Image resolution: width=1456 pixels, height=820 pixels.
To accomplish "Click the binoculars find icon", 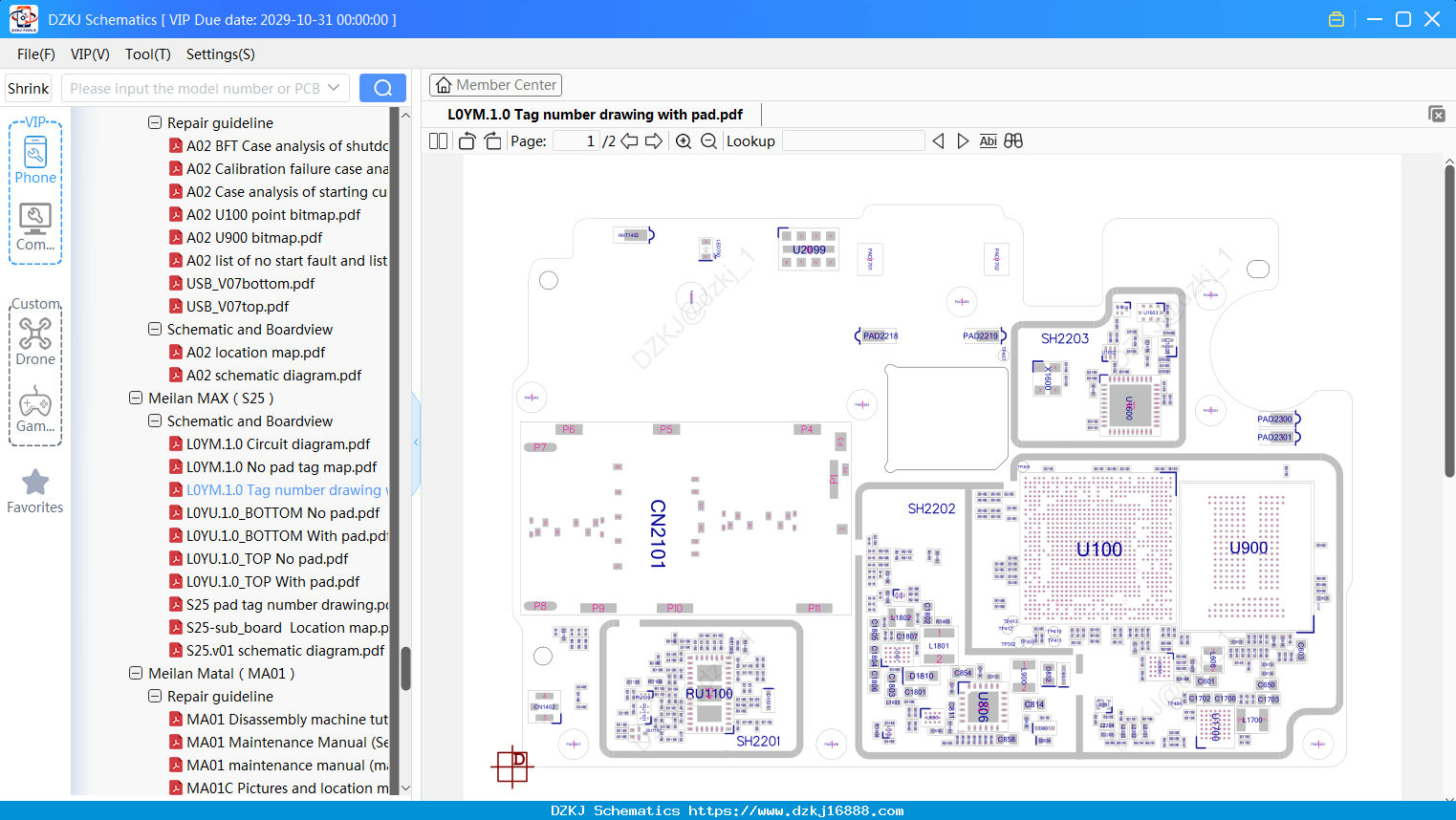I will coord(1013,141).
